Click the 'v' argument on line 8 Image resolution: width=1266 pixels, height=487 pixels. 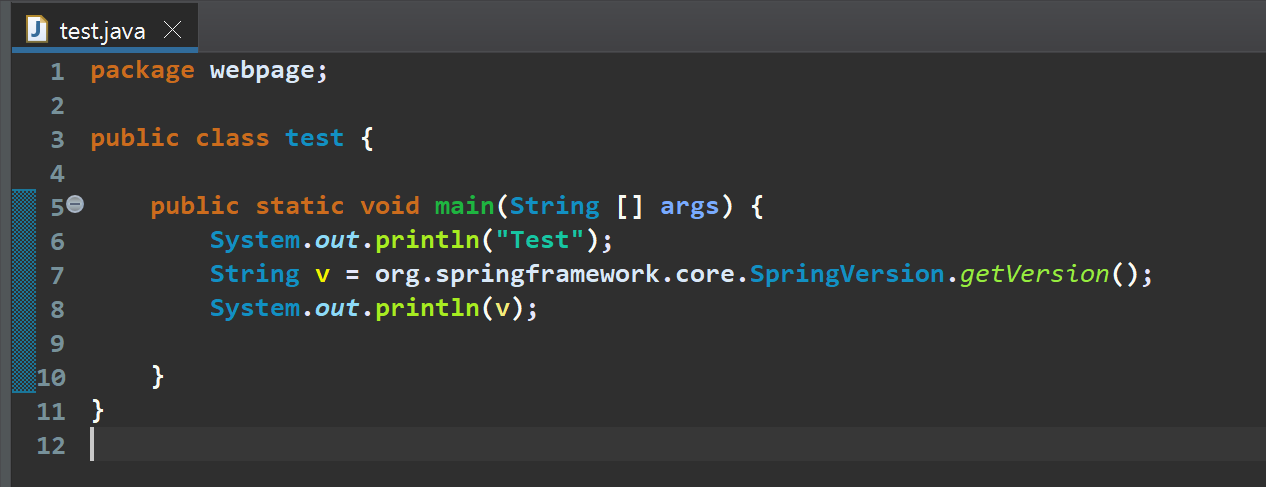502,308
